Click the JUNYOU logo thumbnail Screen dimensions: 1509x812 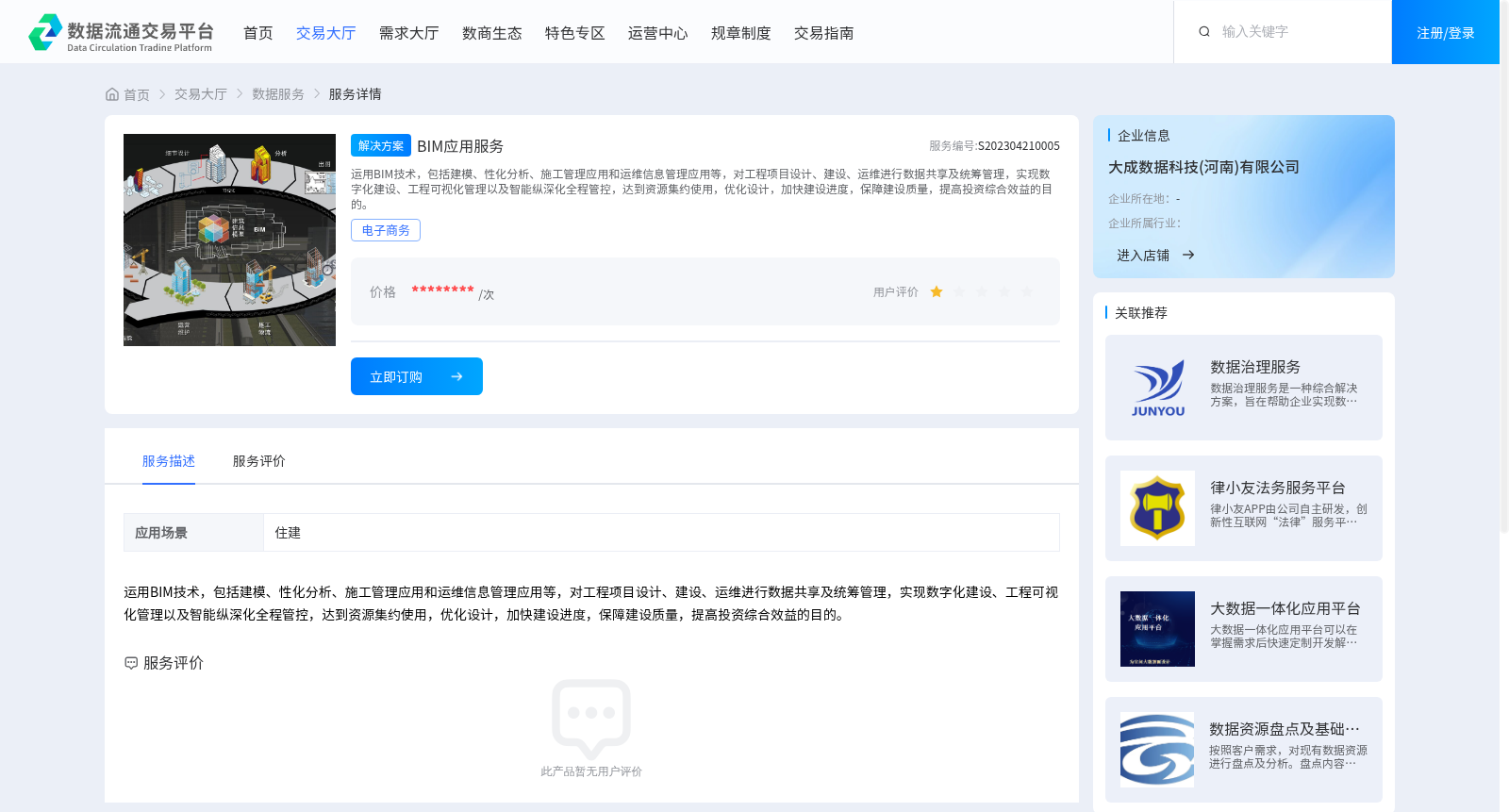[x=1157, y=388]
